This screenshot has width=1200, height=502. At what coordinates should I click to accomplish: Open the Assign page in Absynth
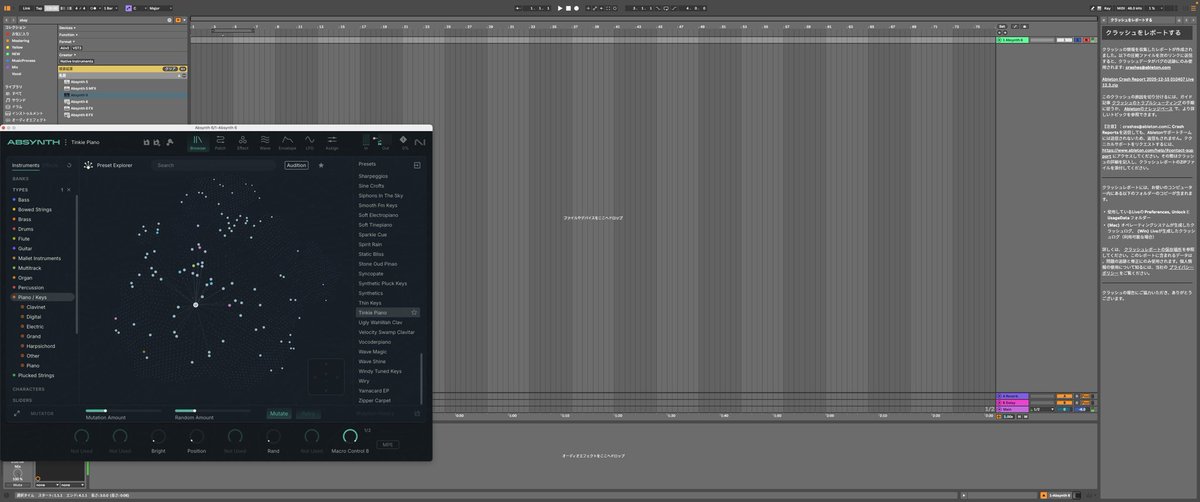(x=332, y=144)
